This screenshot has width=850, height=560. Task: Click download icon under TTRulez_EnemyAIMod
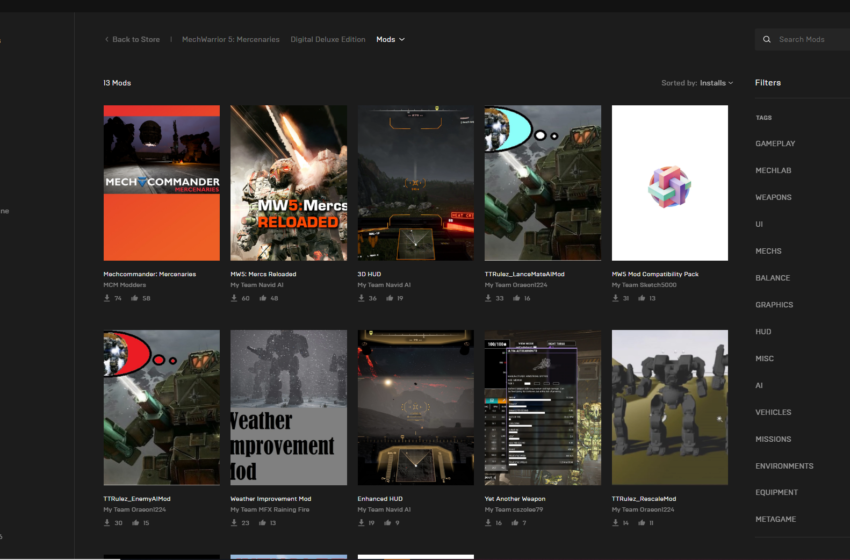pos(107,523)
